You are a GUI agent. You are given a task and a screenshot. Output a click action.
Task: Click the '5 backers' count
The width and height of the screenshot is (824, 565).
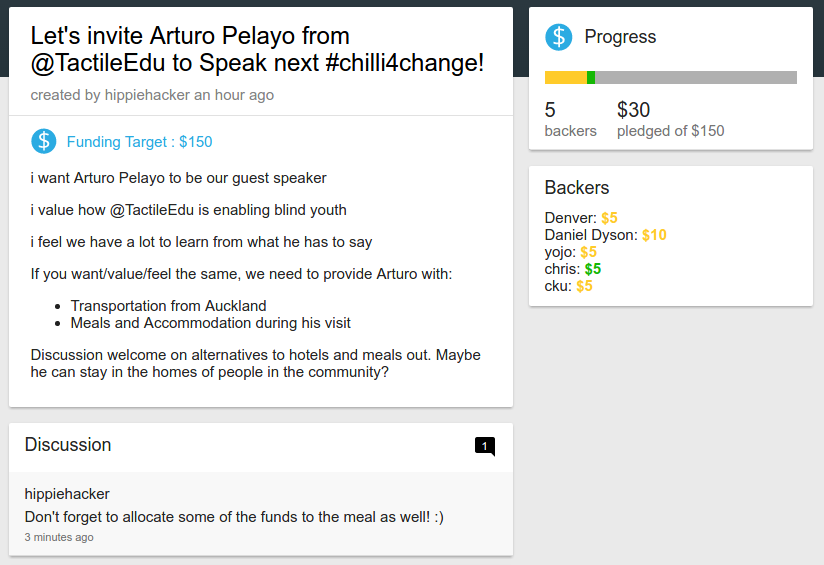coord(570,119)
